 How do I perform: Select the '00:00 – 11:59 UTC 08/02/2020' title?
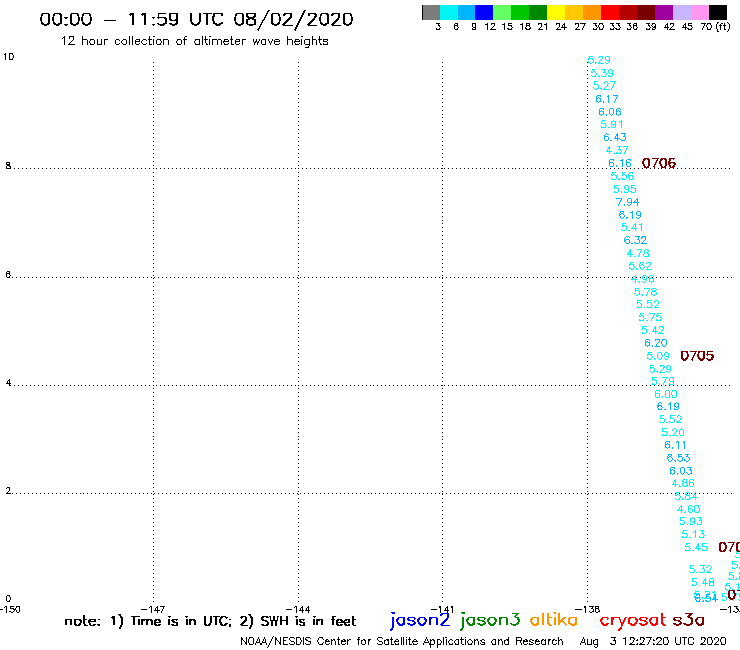196,19
